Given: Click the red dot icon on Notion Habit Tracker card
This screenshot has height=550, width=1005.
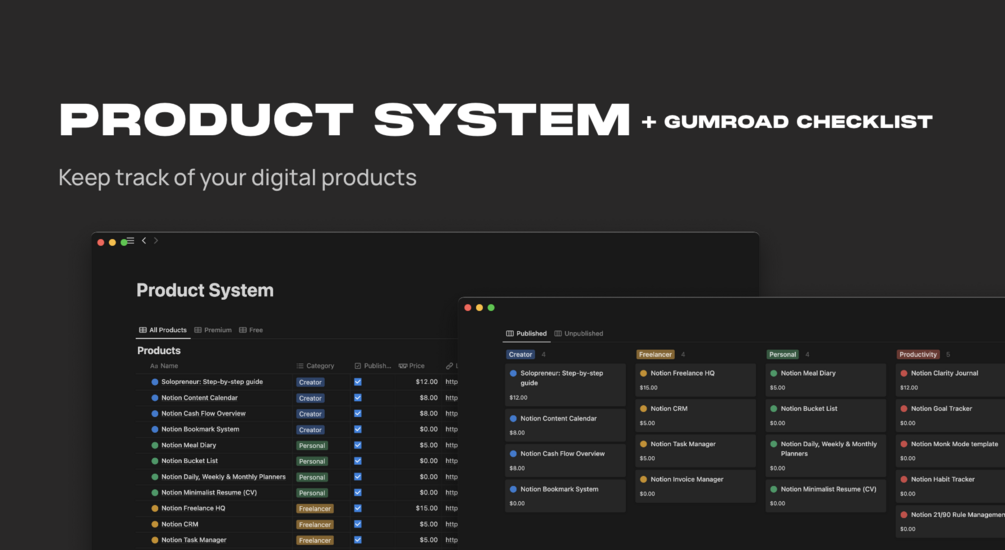Looking at the screenshot, I should 904,479.
